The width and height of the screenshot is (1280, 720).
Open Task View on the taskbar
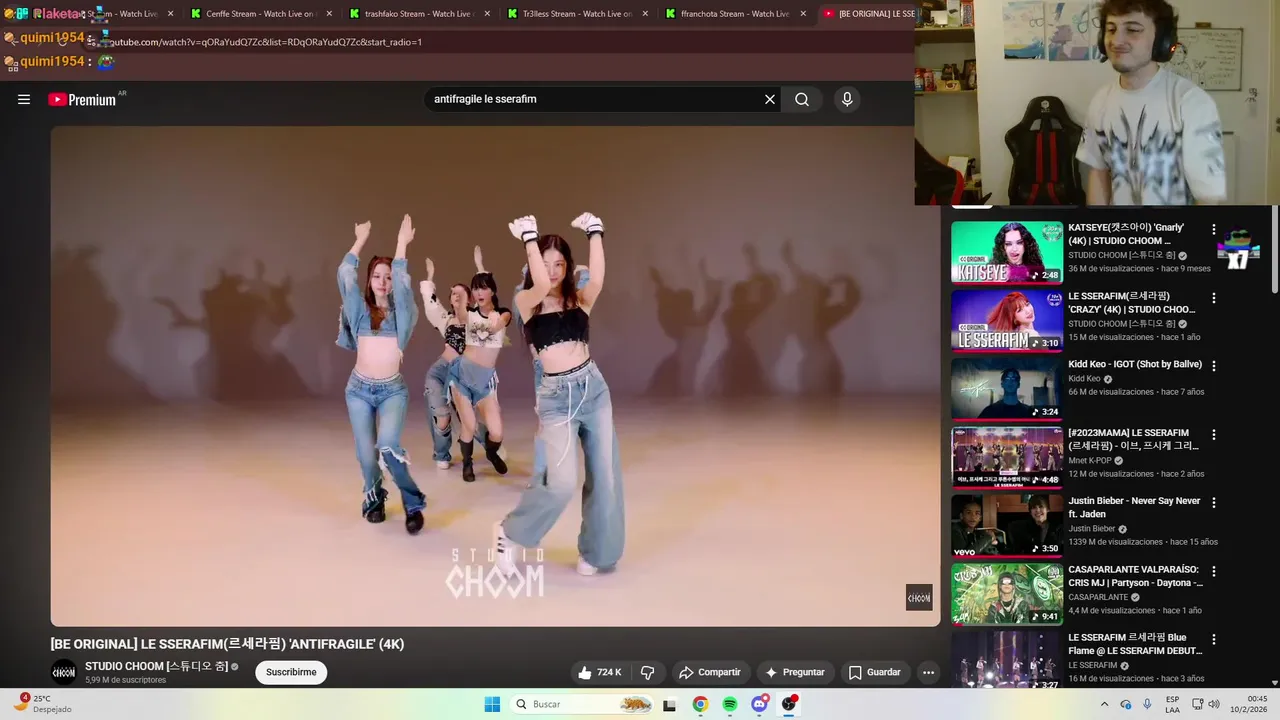pos(669,704)
